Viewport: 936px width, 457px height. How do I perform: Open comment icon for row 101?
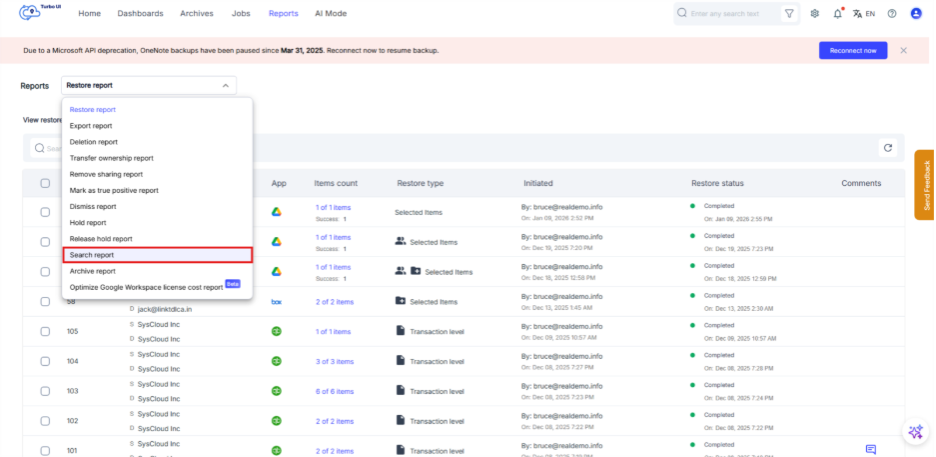tap(870, 450)
